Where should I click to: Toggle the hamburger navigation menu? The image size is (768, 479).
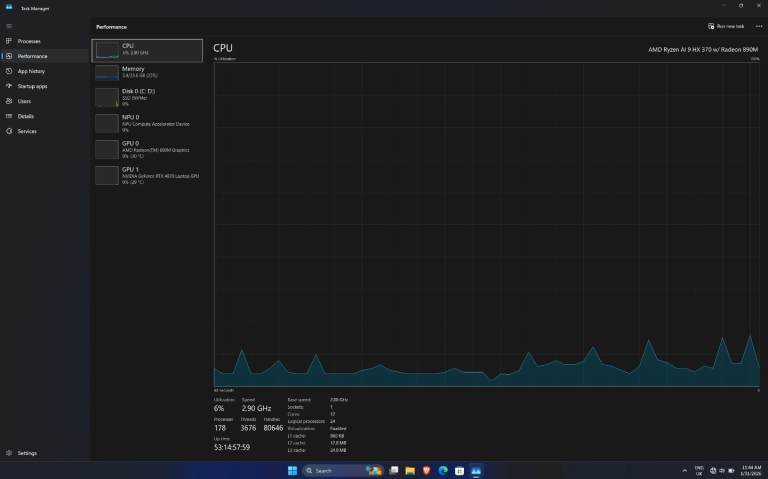click(x=9, y=26)
